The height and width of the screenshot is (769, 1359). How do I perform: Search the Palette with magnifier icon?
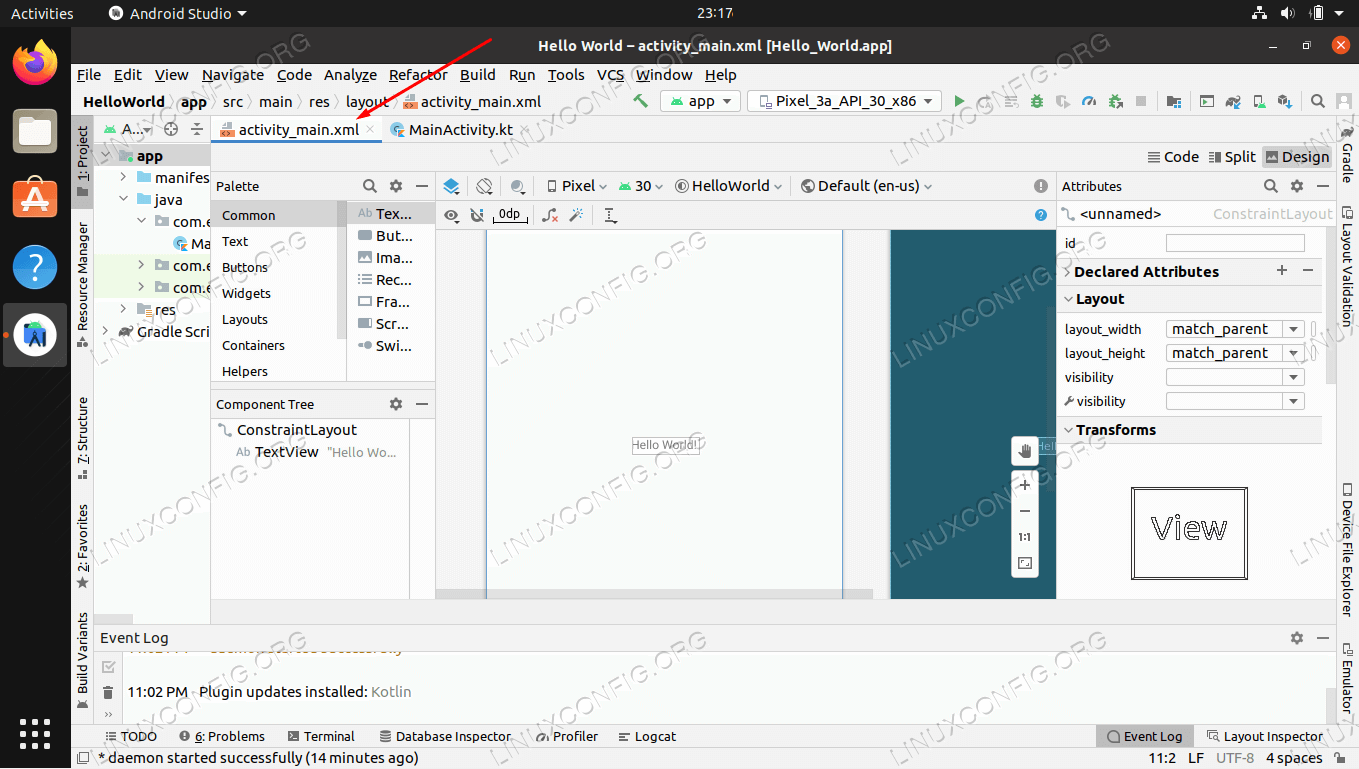click(370, 186)
